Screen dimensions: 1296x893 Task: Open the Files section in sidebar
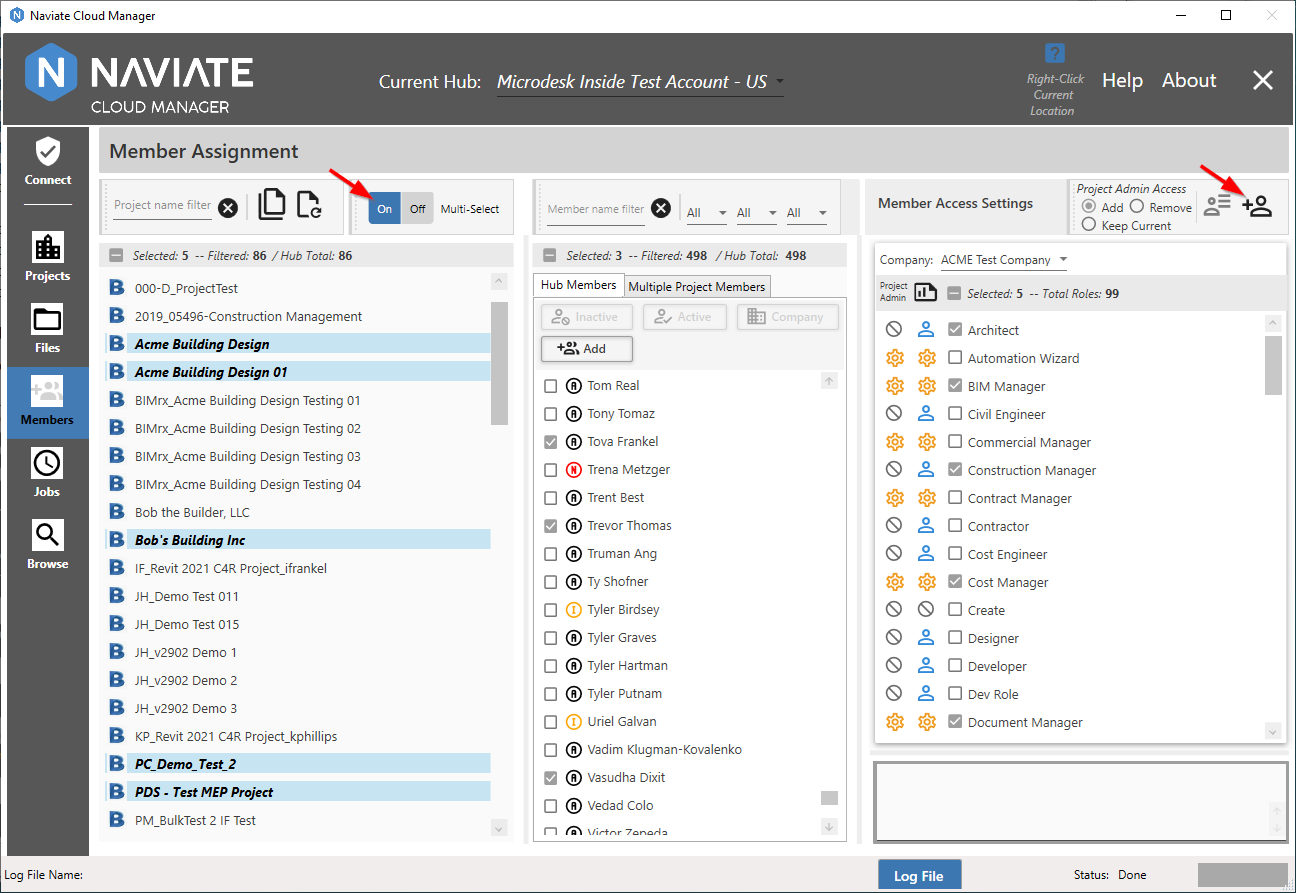48,329
